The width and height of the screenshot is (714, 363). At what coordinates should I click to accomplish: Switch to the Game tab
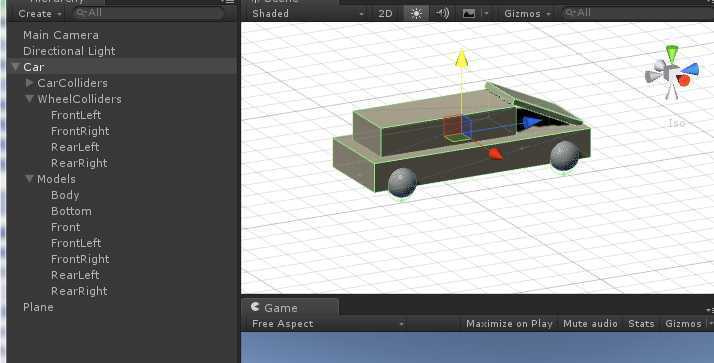tap(290, 308)
